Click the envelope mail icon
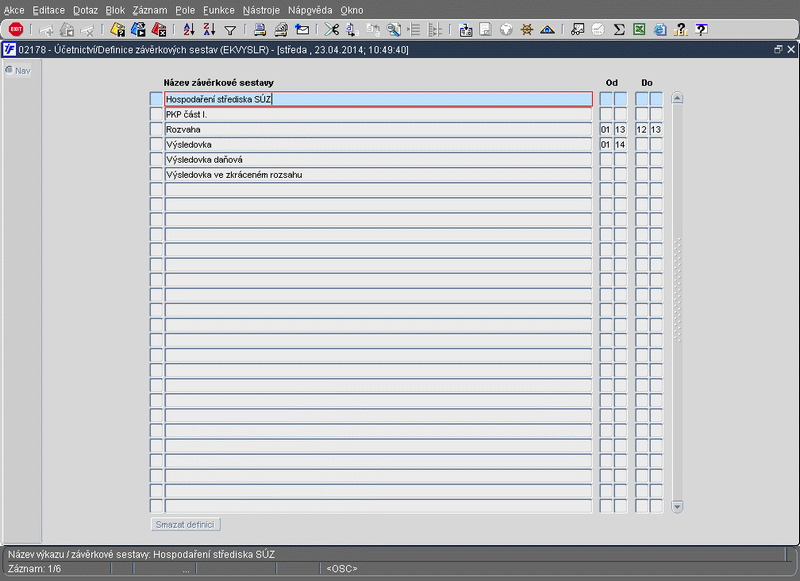This screenshot has height=581, width=800. click(302, 30)
